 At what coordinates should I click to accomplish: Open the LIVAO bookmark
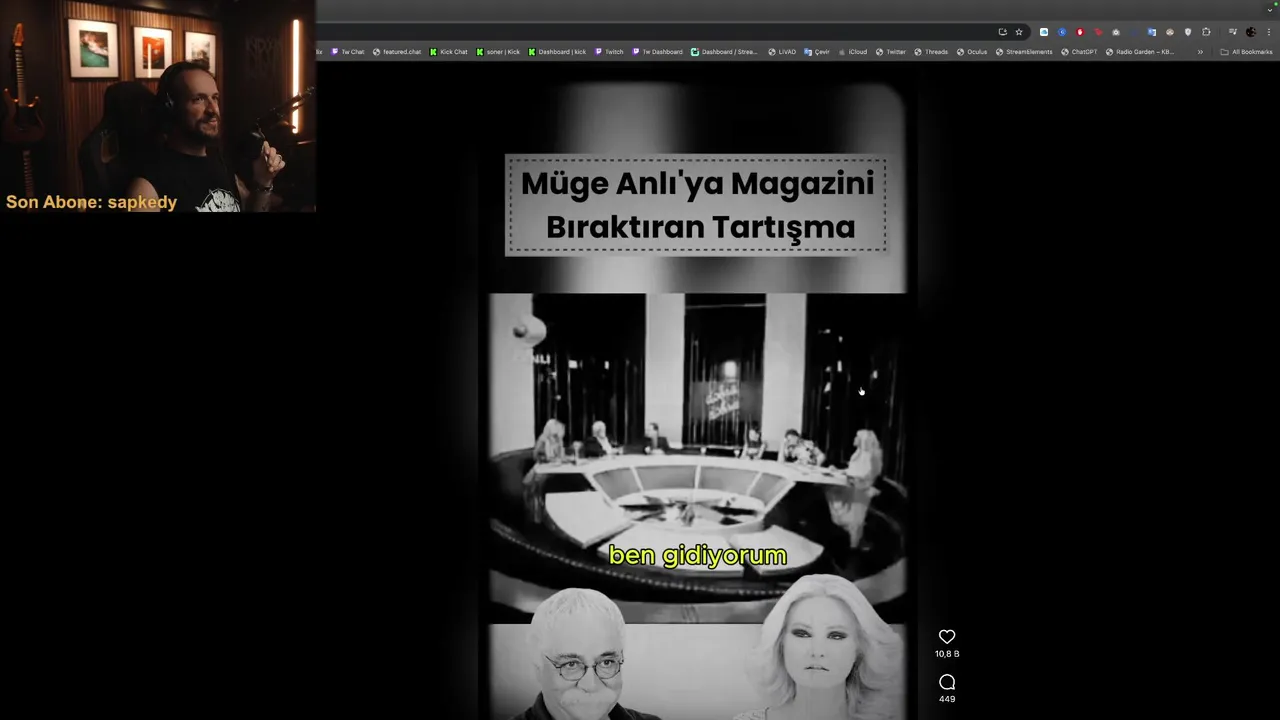[x=782, y=52]
